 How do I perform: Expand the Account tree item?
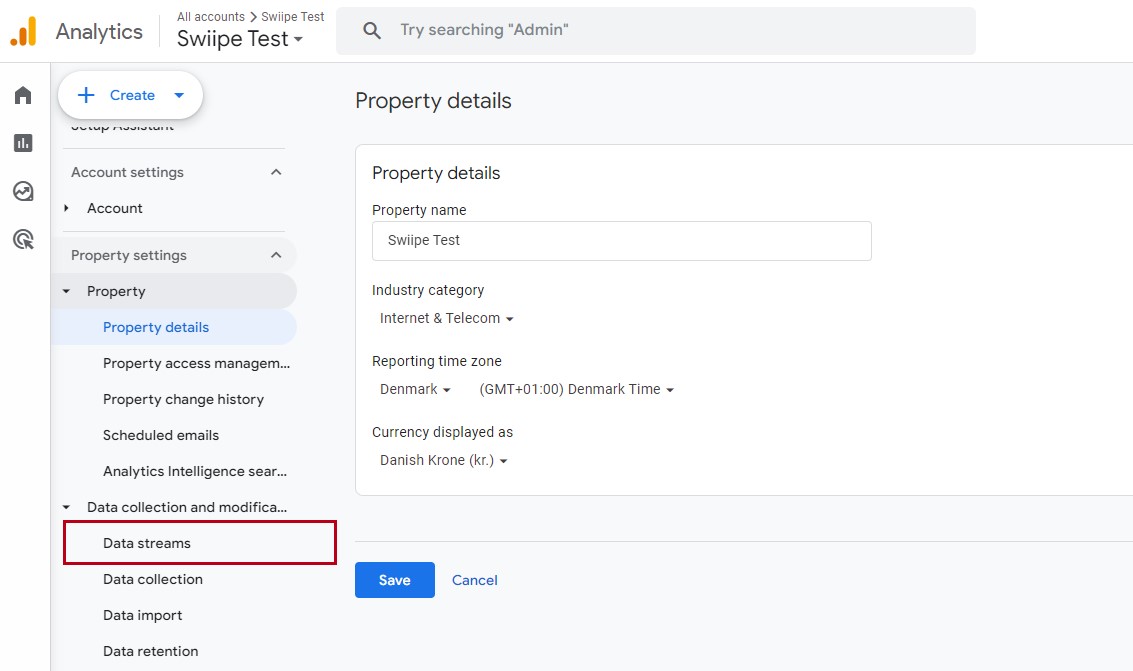tap(67, 208)
